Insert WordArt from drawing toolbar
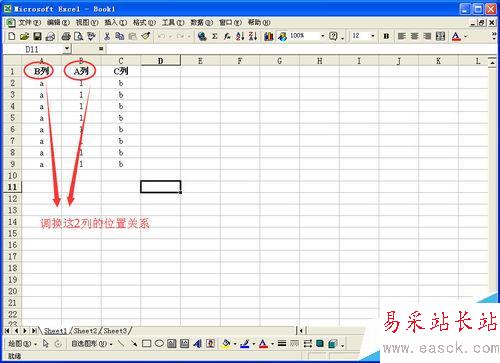Screen dimensions: 500x363 197,343
